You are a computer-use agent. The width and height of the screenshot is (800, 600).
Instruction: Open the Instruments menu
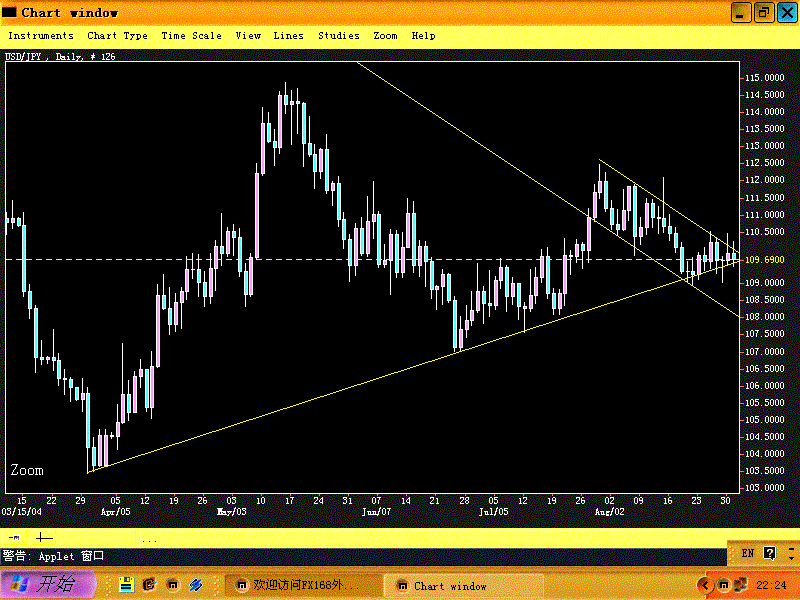click(41, 36)
